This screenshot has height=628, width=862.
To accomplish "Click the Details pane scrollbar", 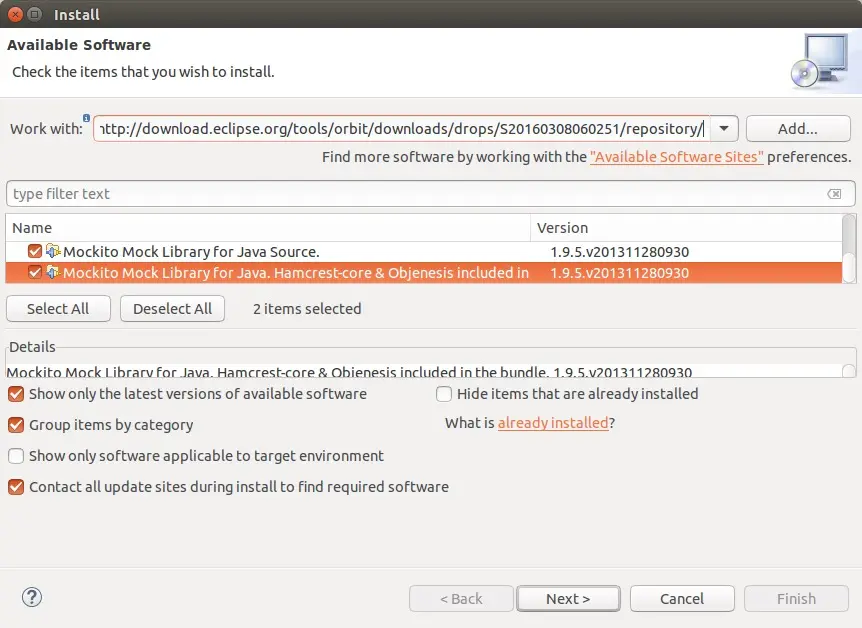I will tap(849, 370).
